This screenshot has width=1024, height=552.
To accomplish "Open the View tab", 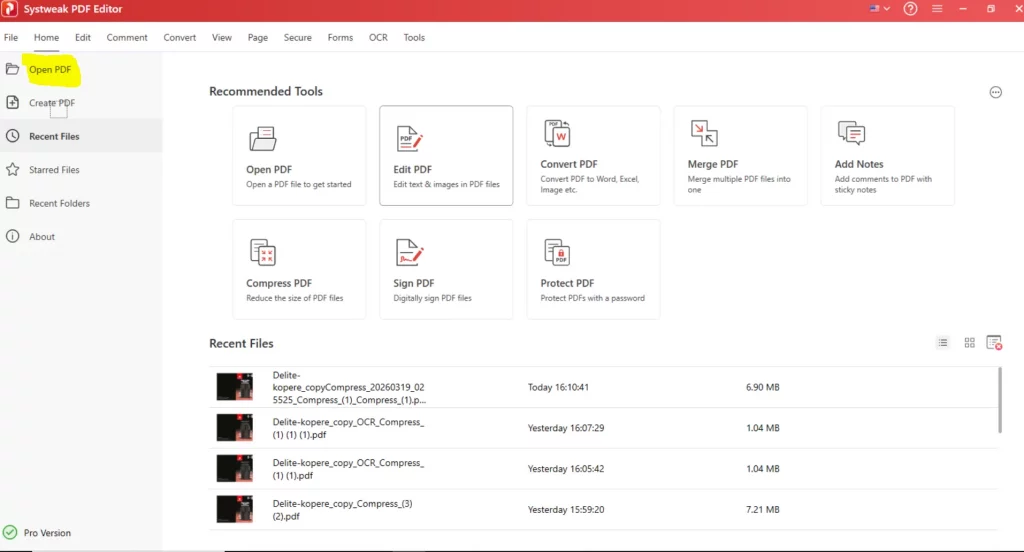I will coord(222,37).
